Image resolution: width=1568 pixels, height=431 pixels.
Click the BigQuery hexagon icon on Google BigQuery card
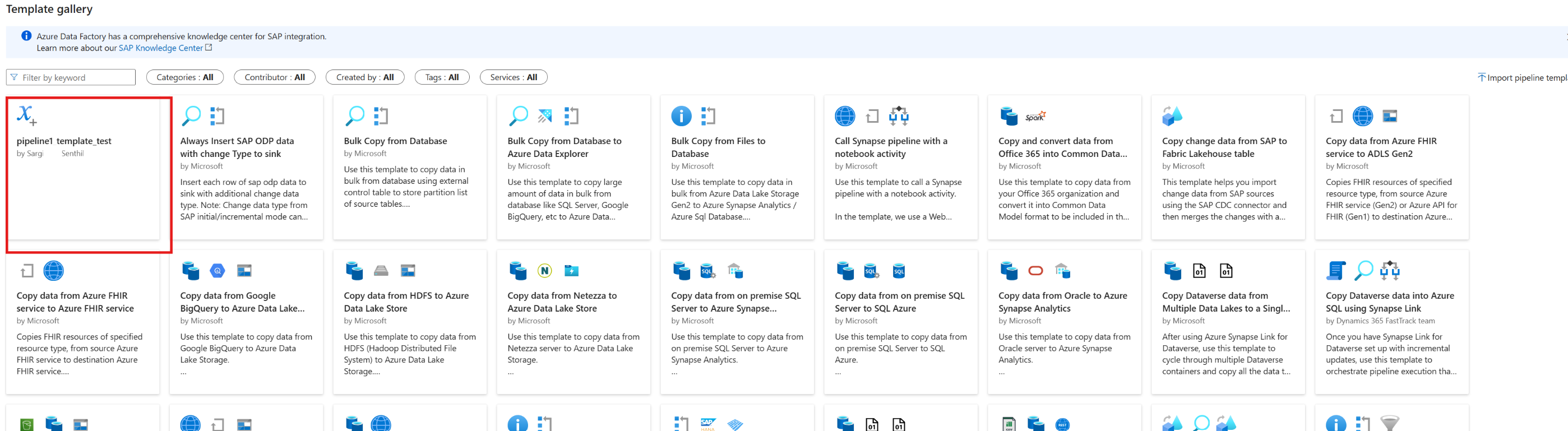218,270
